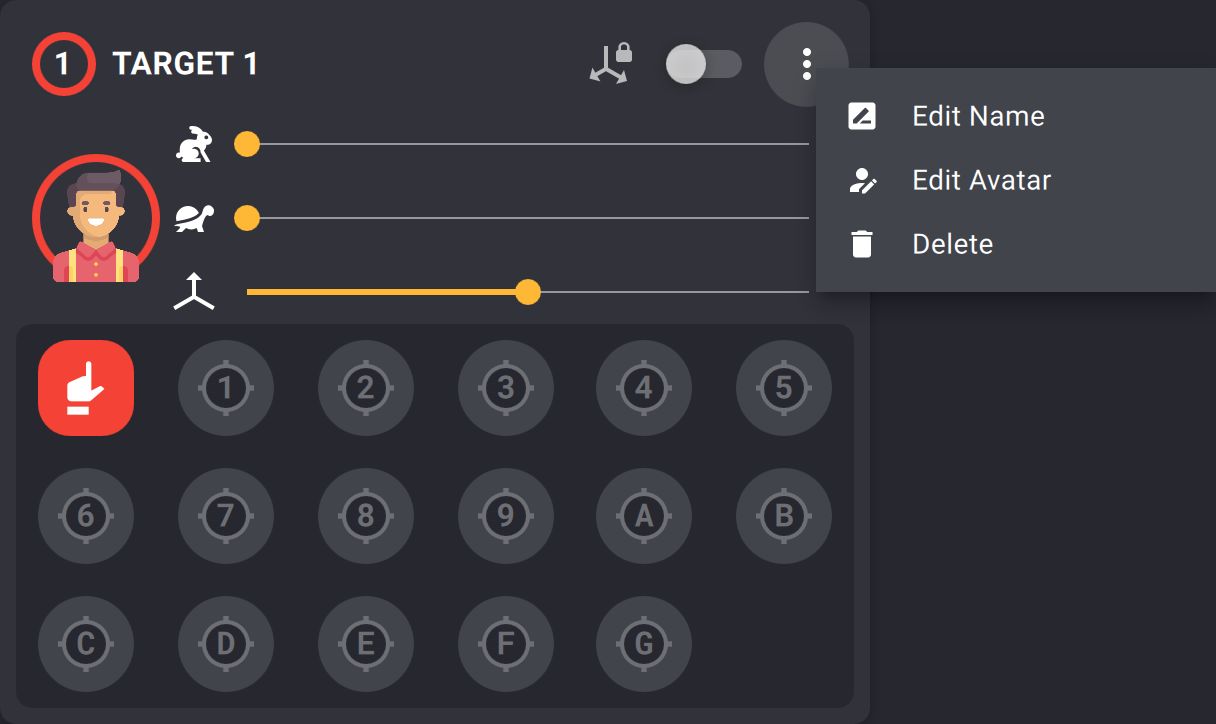Click the red manual pointing-hand button

click(86, 388)
